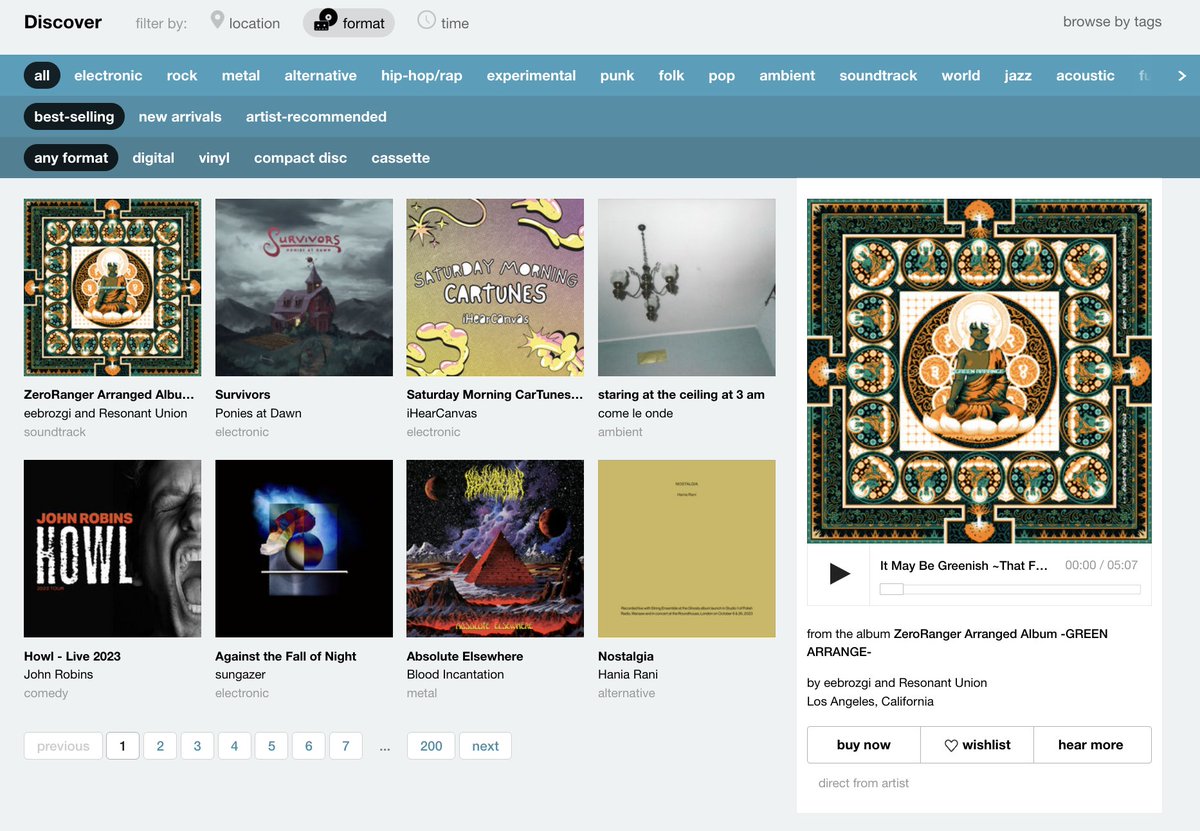Choose compact disc format

point(300,157)
